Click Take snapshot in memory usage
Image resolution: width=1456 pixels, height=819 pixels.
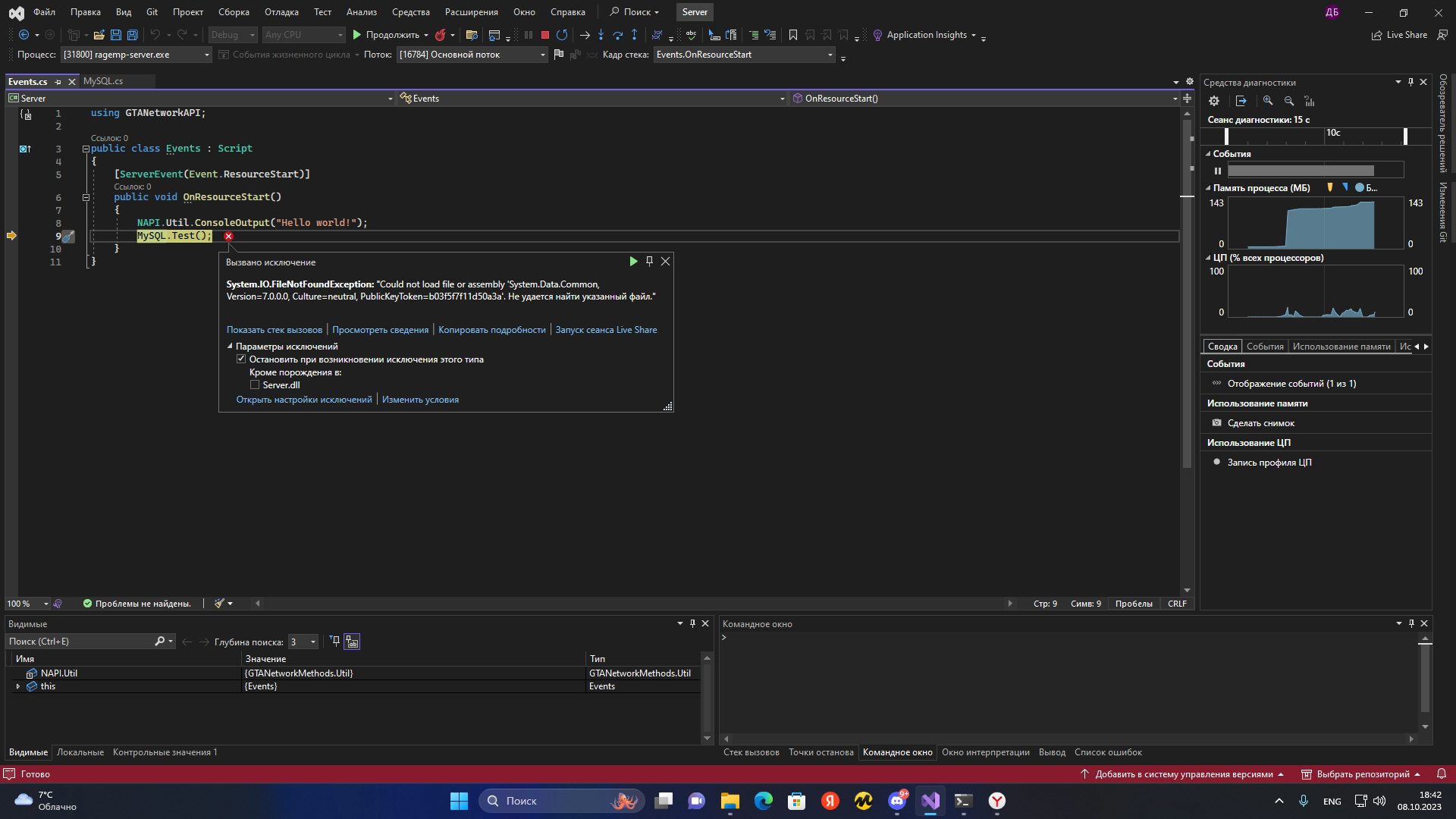(x=1260, y=423)
